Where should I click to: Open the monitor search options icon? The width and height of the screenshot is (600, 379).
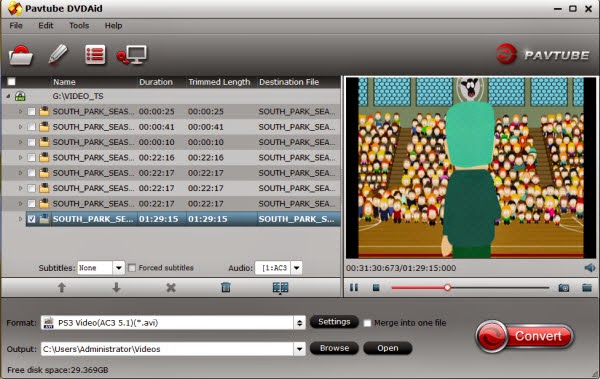[132, 55]
